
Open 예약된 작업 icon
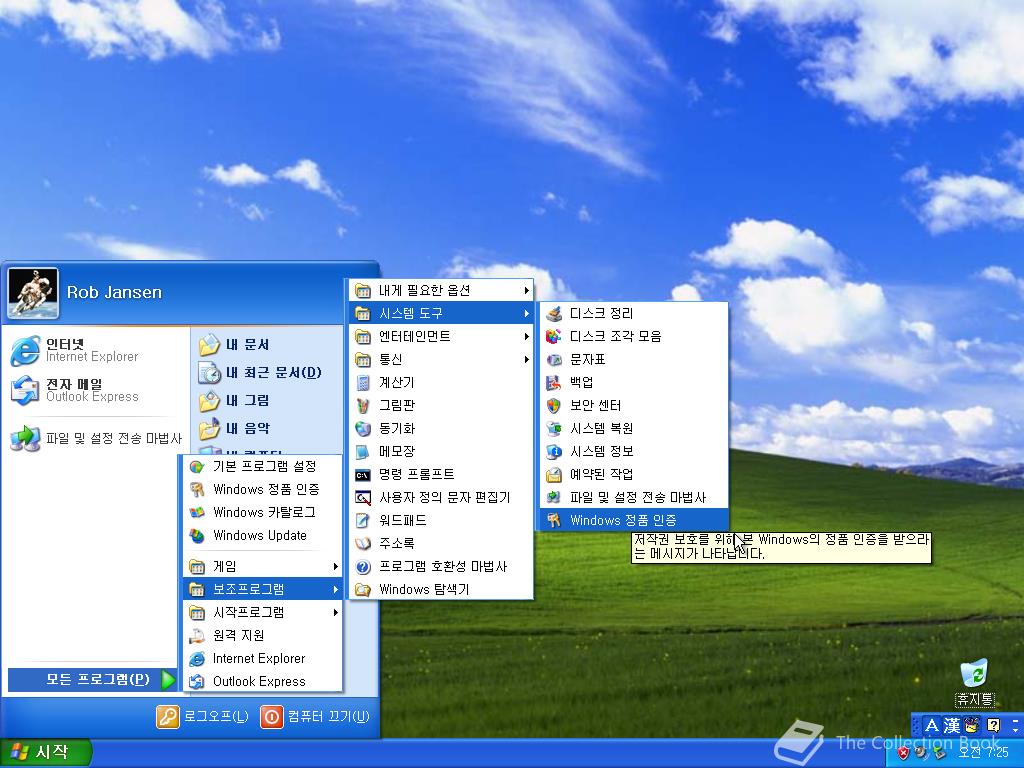554,475
